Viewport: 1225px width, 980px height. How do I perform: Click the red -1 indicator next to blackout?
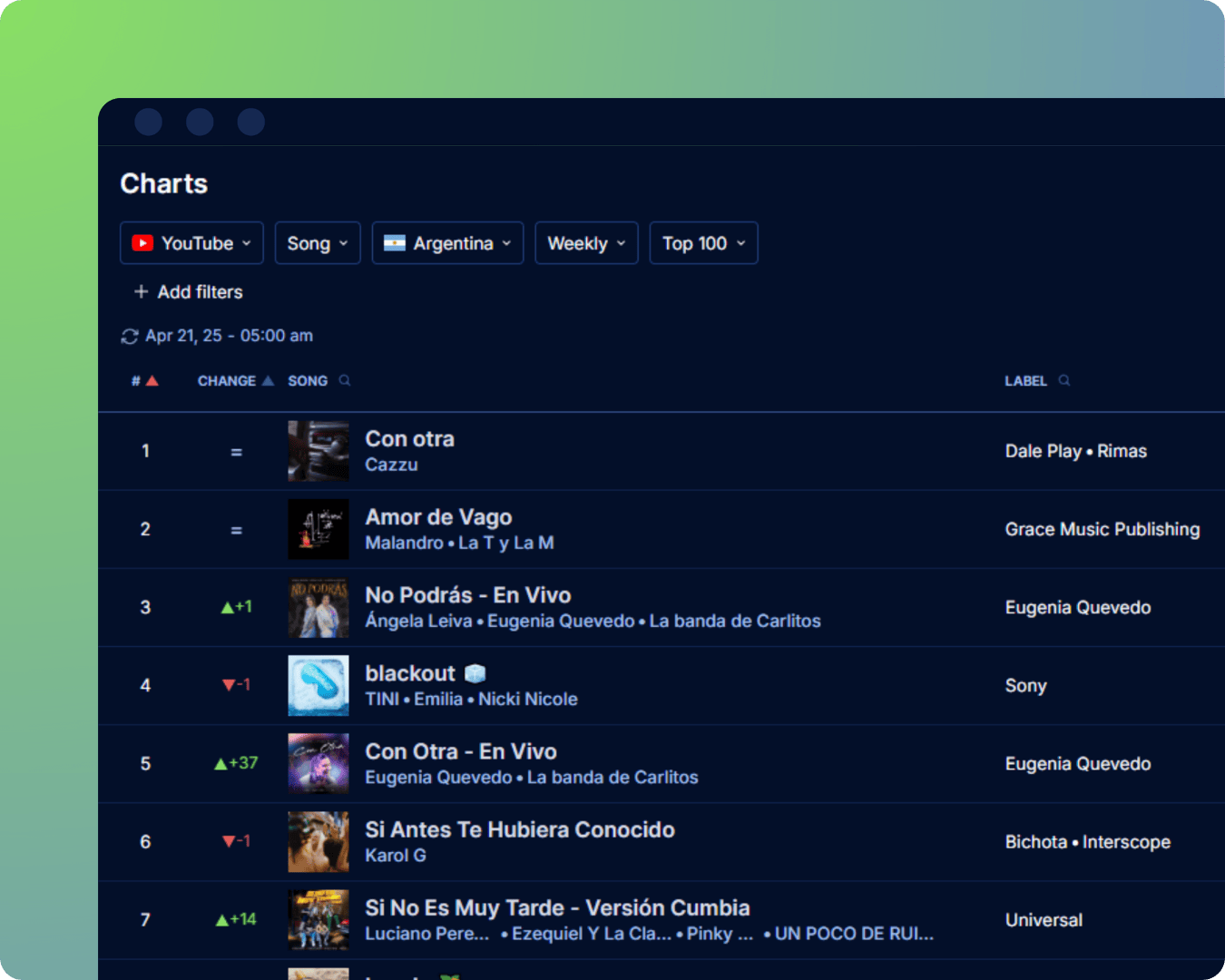pyautogui.click(x=237, y=685)
